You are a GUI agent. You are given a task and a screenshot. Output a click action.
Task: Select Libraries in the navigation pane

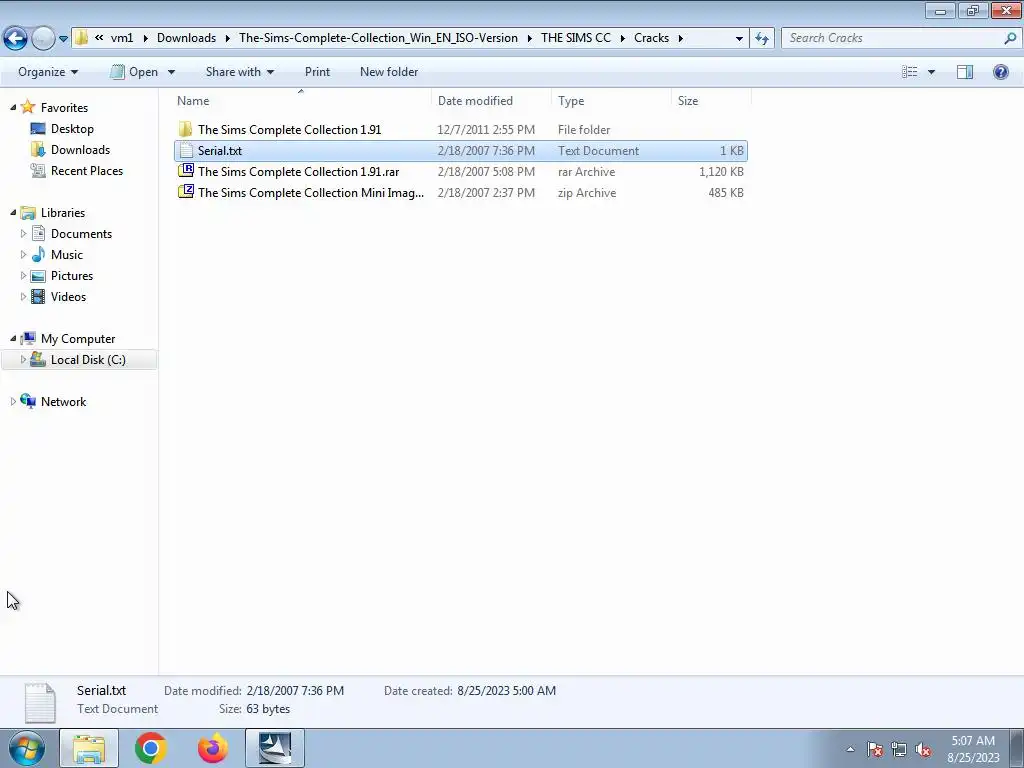point(63,213)
